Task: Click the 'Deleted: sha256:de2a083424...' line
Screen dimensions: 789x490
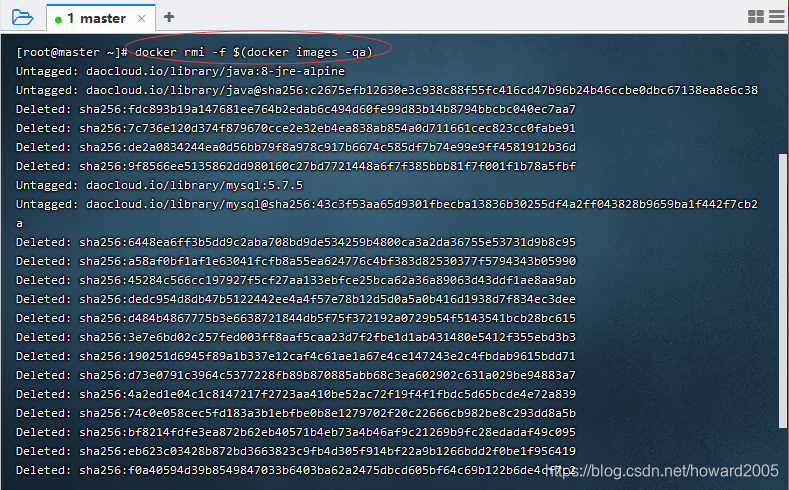Action: pyautogui.click(x=295, y=147)
